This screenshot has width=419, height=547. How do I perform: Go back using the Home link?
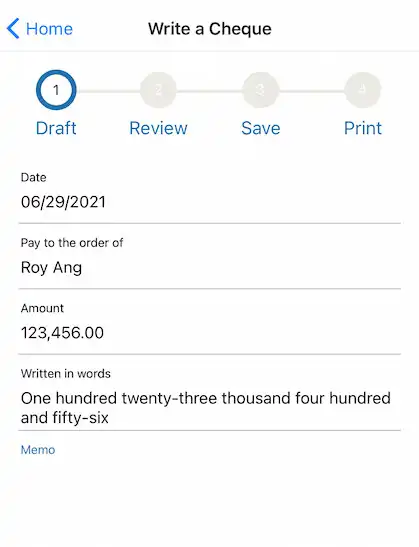tap(49, 29)
